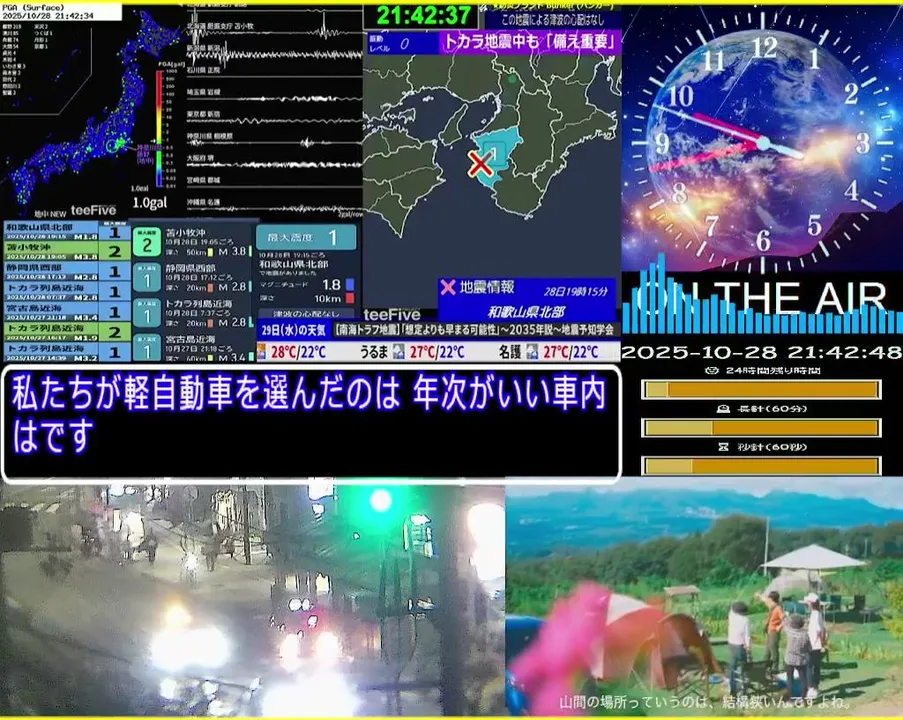The height and width of the screenshot is (720, 903).
Task: Click the 秒針(60秒) progress bar
Action: pos(761,466)
